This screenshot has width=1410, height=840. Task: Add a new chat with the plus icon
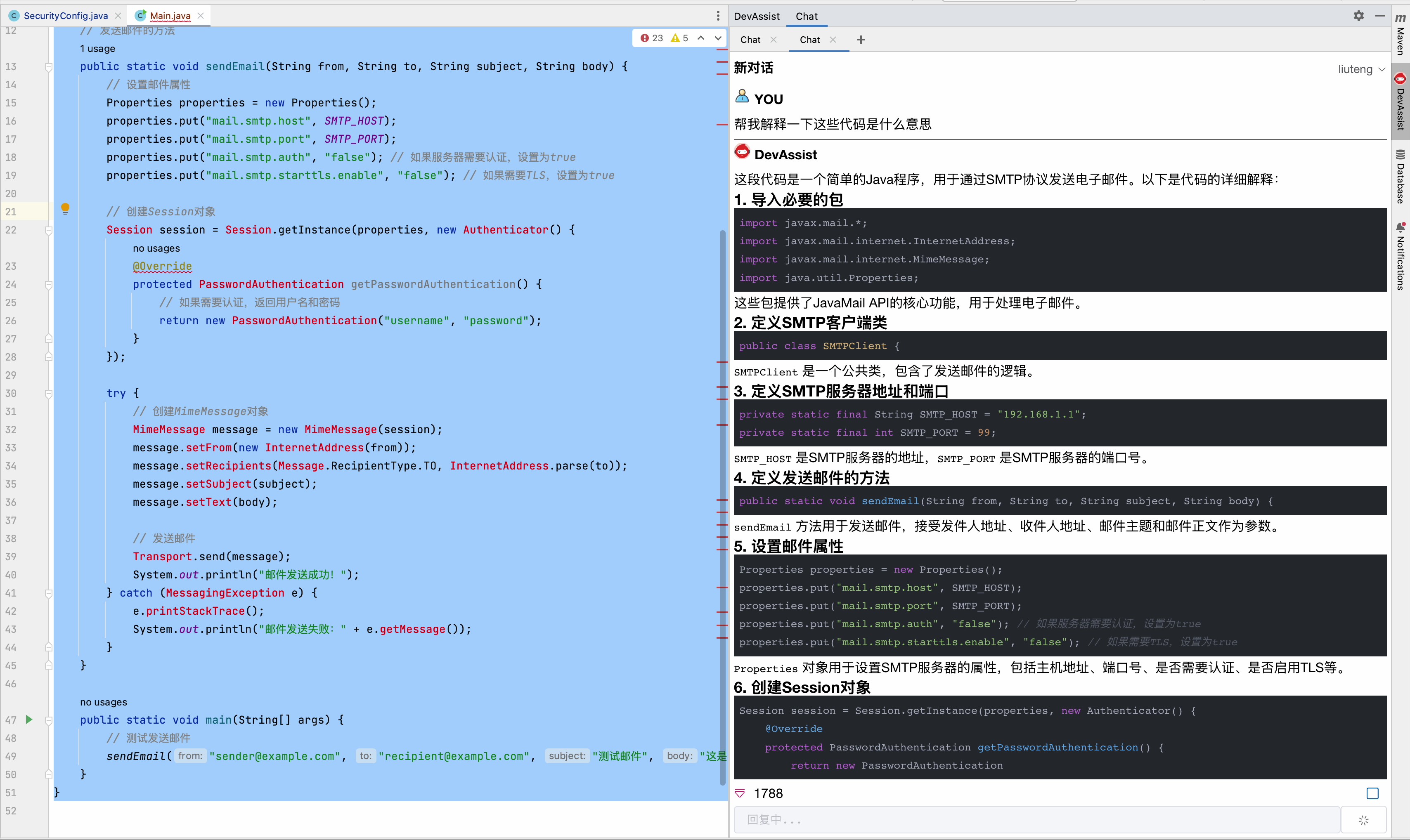[x=861, y=40]
